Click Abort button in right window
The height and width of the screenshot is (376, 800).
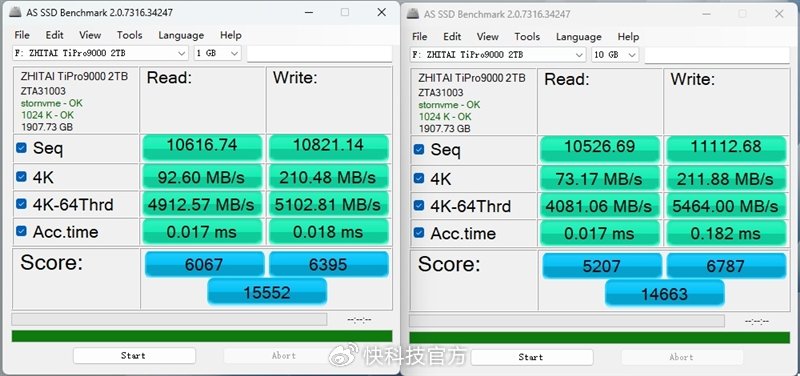click(x=681, y=357)
